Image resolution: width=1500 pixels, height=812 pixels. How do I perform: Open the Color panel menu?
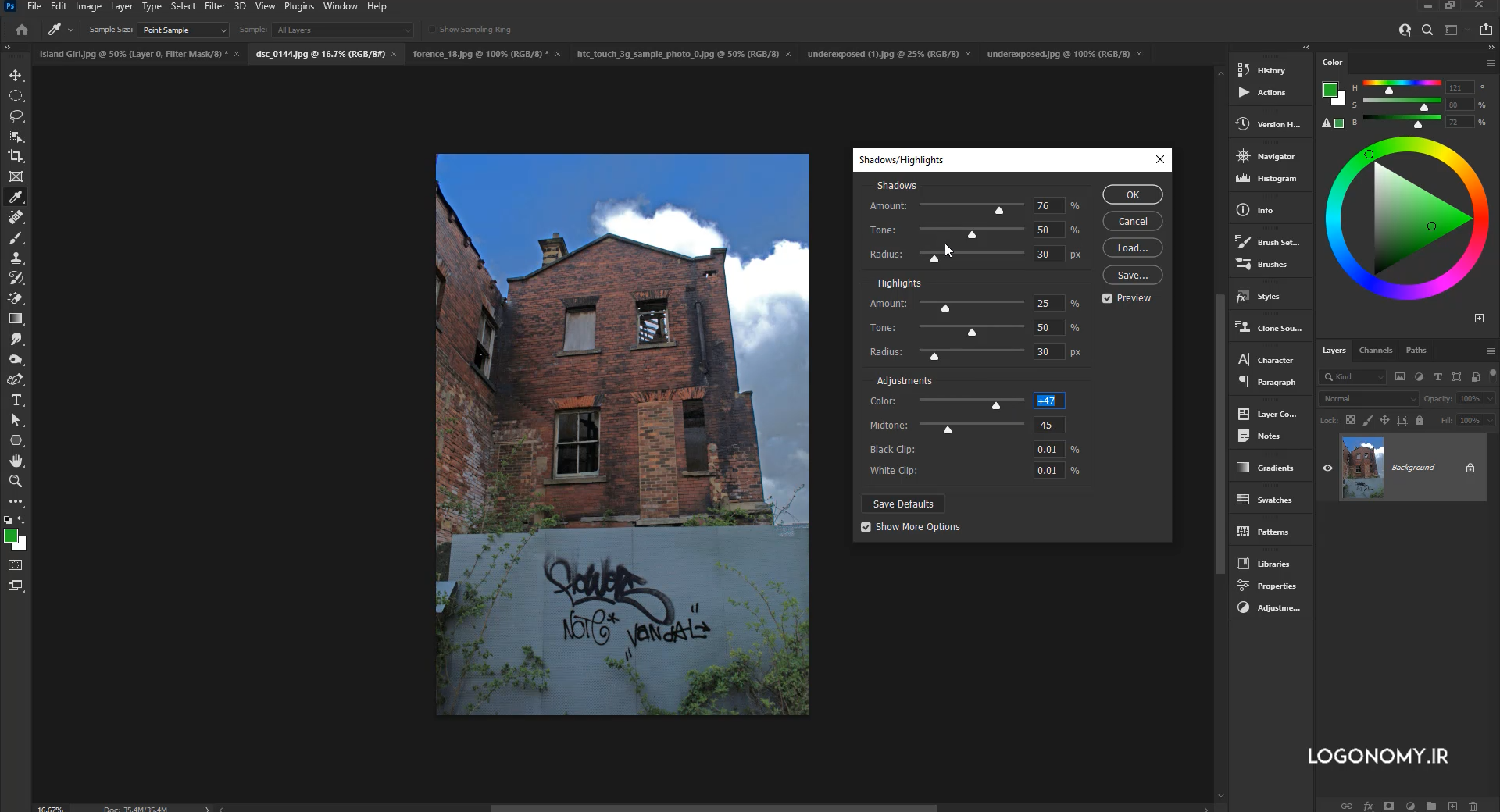(x=1491, y=62)
